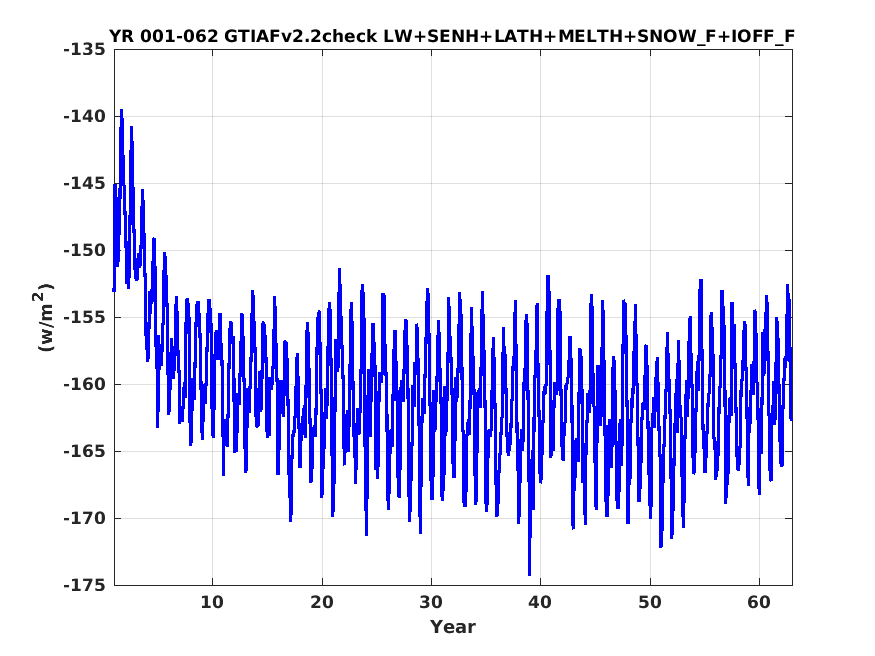This screenshot has height=656, width=875.
Task: Click the plot title starting "YR 001-062 GTIAFv2.2check"
Action: [451, 36]
